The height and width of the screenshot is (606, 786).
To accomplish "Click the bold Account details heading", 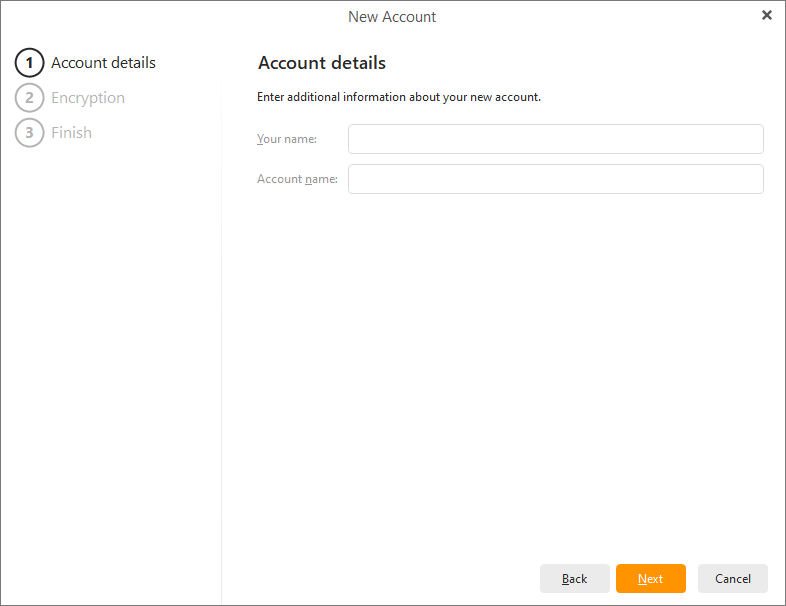I will pos(322,63).
